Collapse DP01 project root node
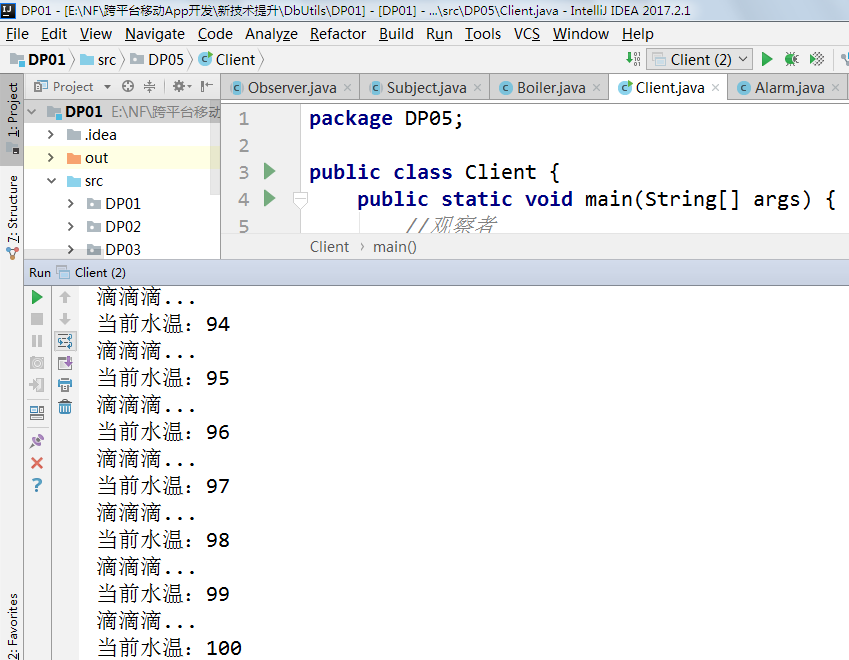Image resolution: width=849 pixels, height=660 pixels. (x=32, y=112)
